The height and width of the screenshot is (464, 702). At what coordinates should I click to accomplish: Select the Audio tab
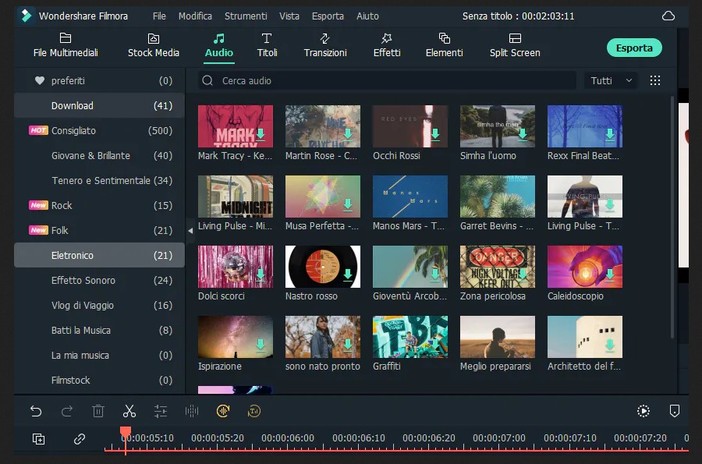[x=219, y=45]
